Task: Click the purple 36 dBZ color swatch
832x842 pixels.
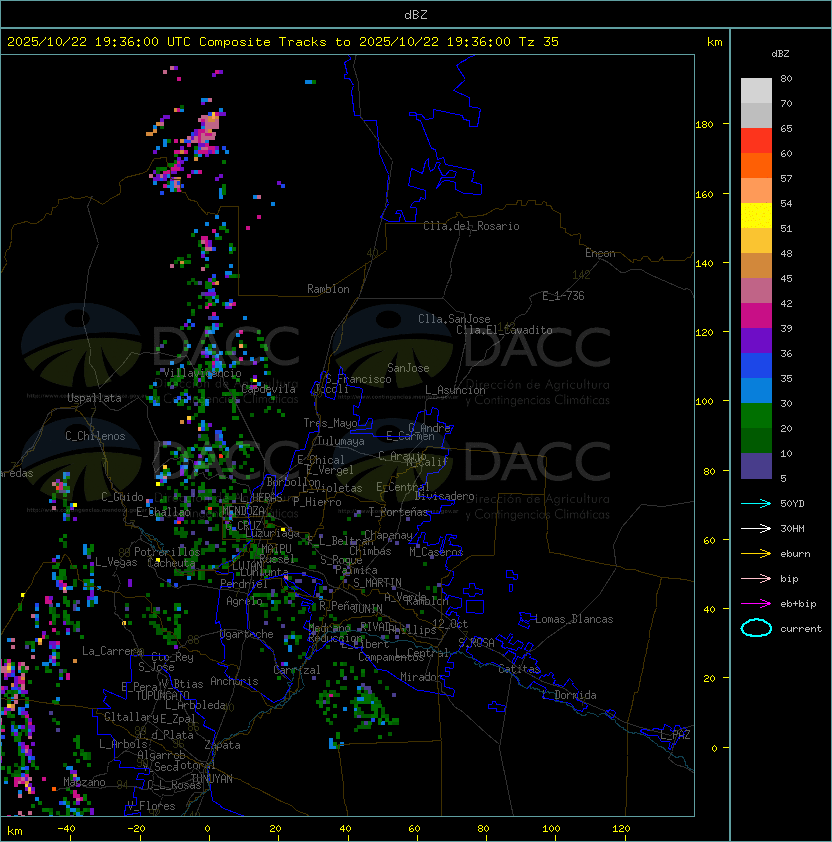Action: point(756,340)
